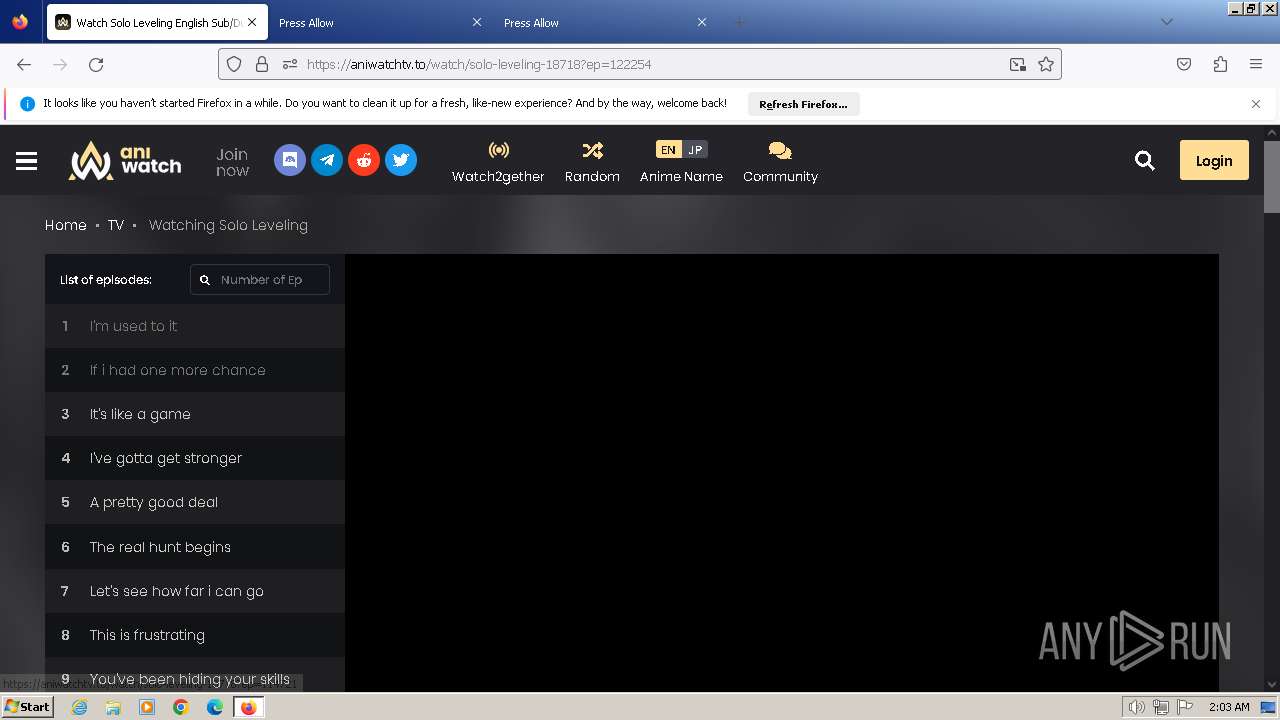Launch Internet Explorer from the taskbar
Viewport: 1280px width, 720px height.
coord(80,707)
